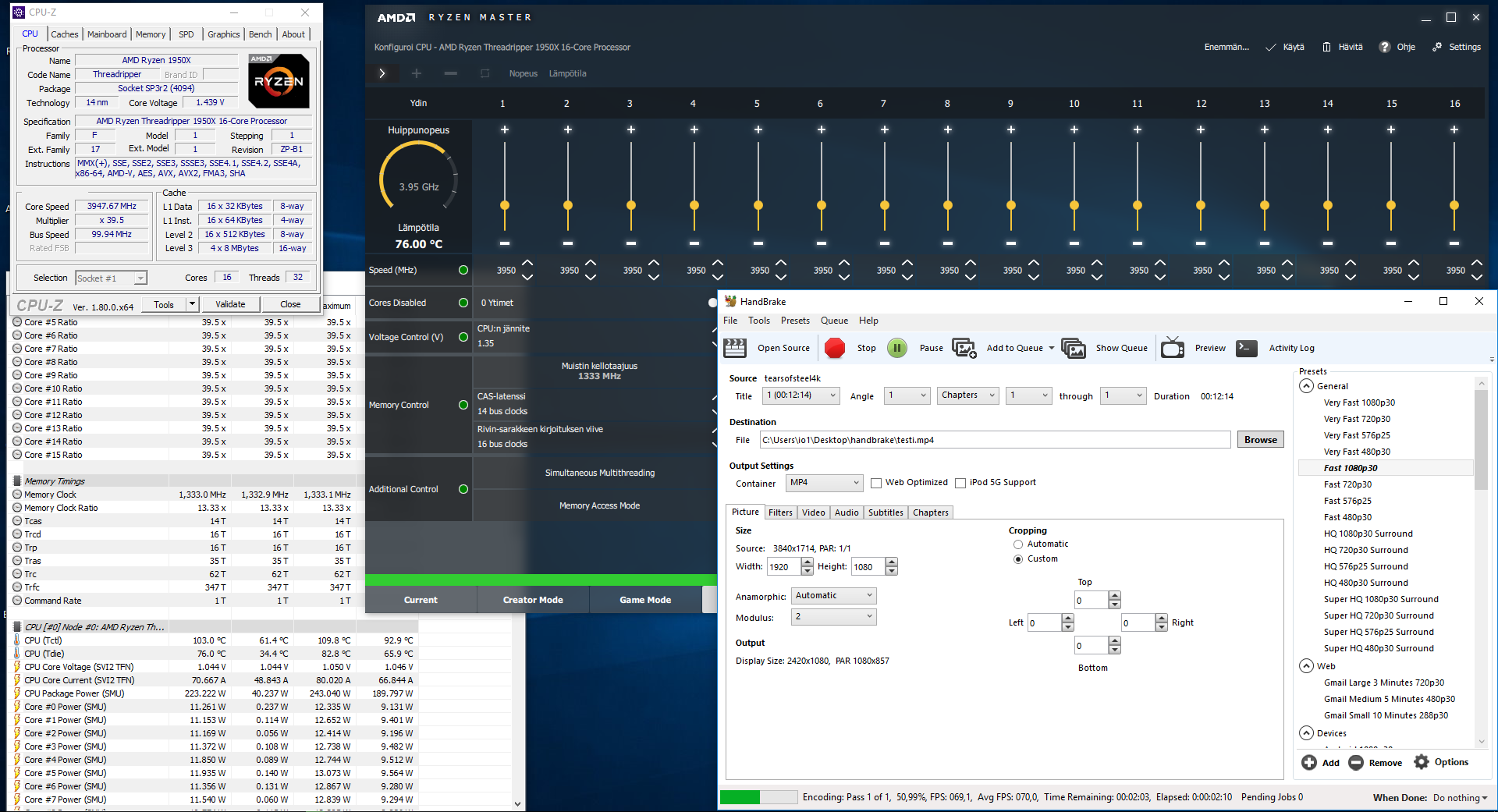Switch to HandBrake Video tab

click(813, 512)
